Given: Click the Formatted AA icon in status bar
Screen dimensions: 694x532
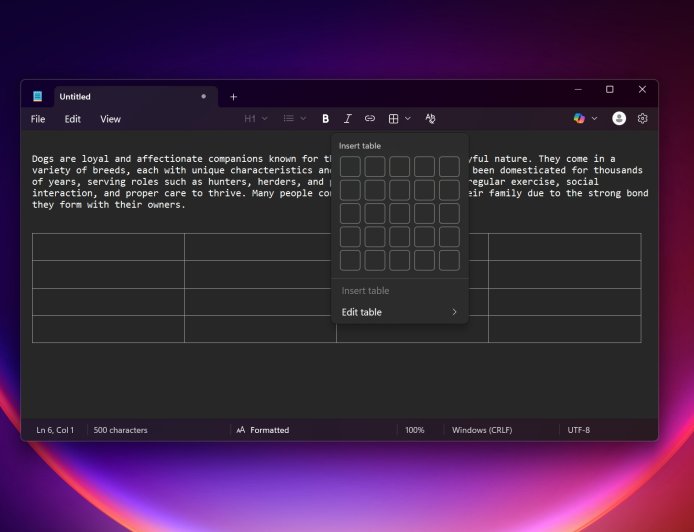Looking at the screenshot, I should pyautogui.click(x=241, y=430).
